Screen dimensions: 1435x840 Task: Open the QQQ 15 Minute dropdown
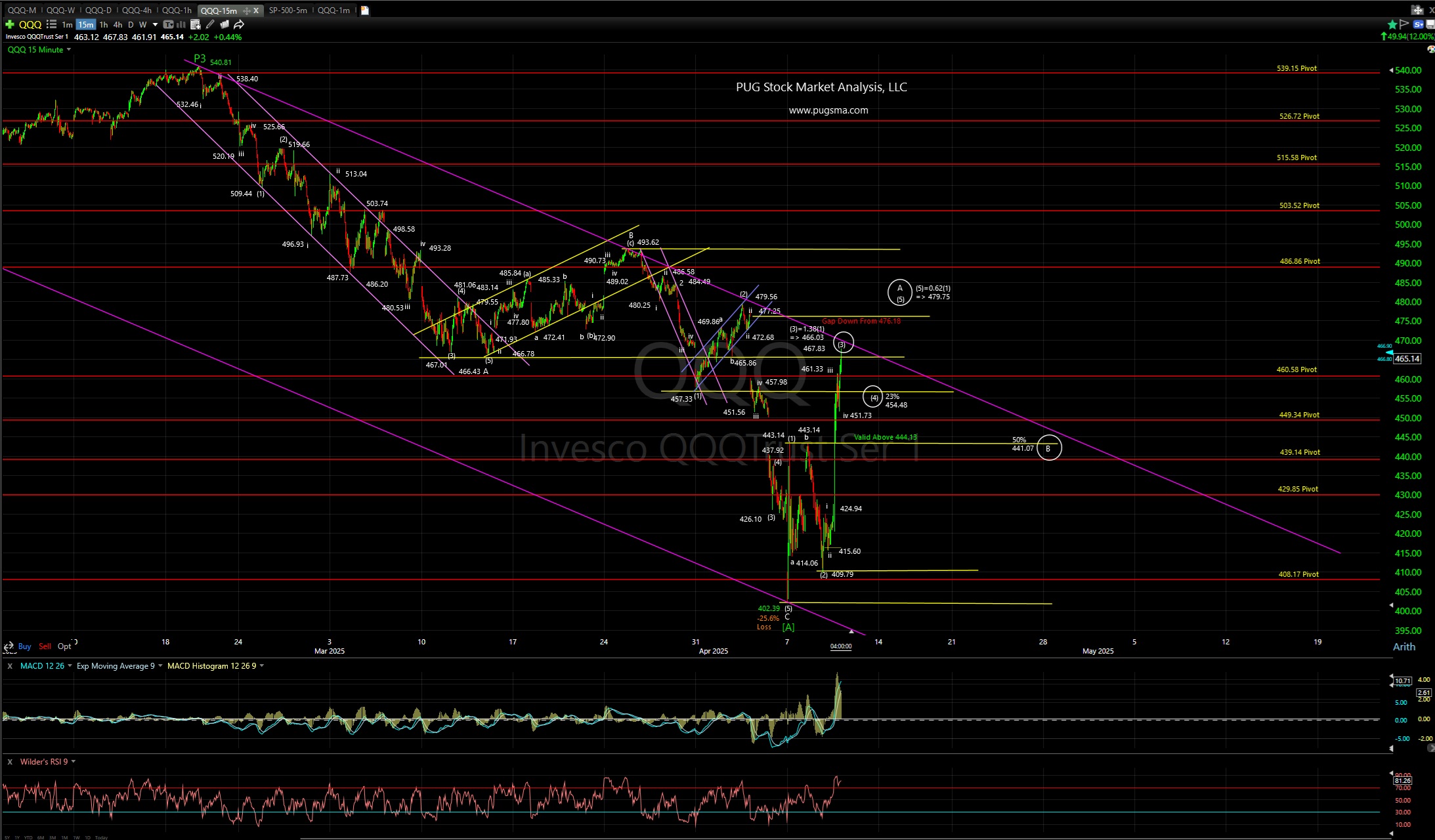pos(68,49)
